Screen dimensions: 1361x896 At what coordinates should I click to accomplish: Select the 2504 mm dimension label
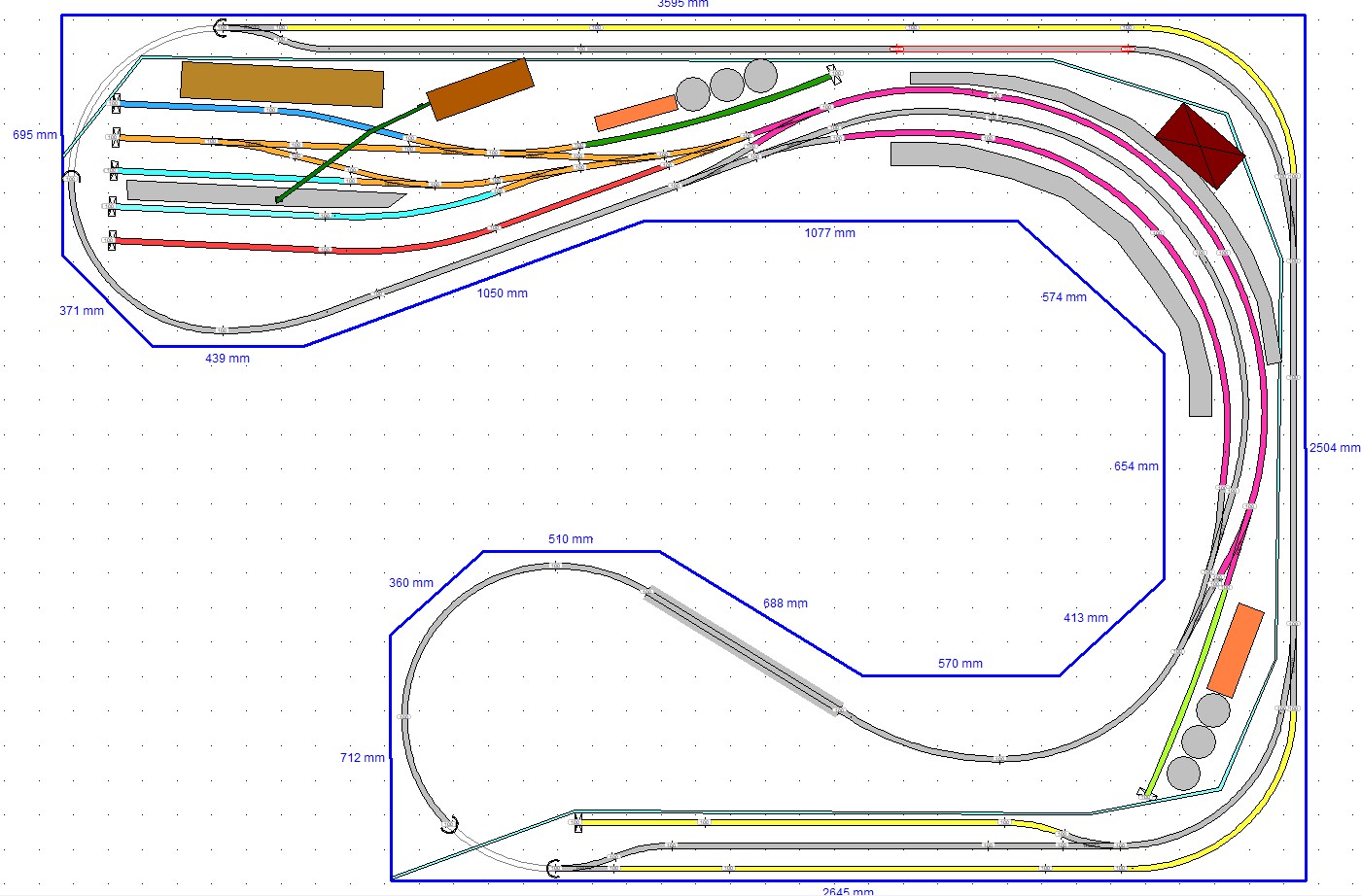pyautogui.click(x=1335, y=448)
